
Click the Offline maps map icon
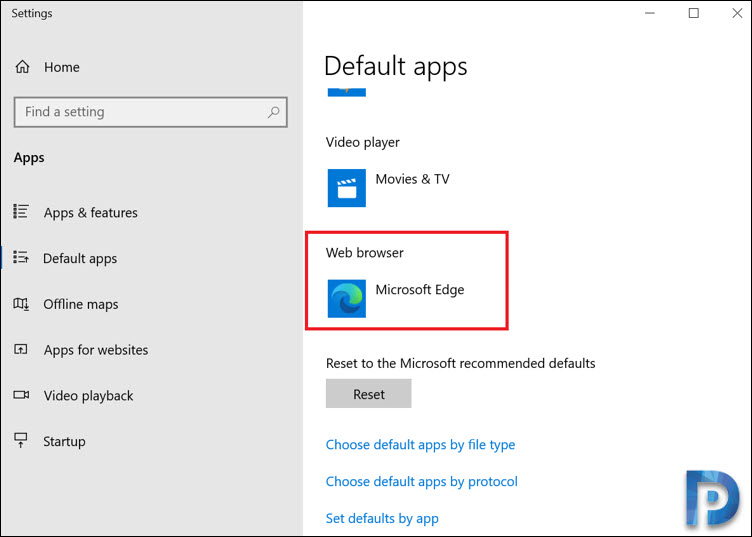pyautogui.click(x=21, y=304)
